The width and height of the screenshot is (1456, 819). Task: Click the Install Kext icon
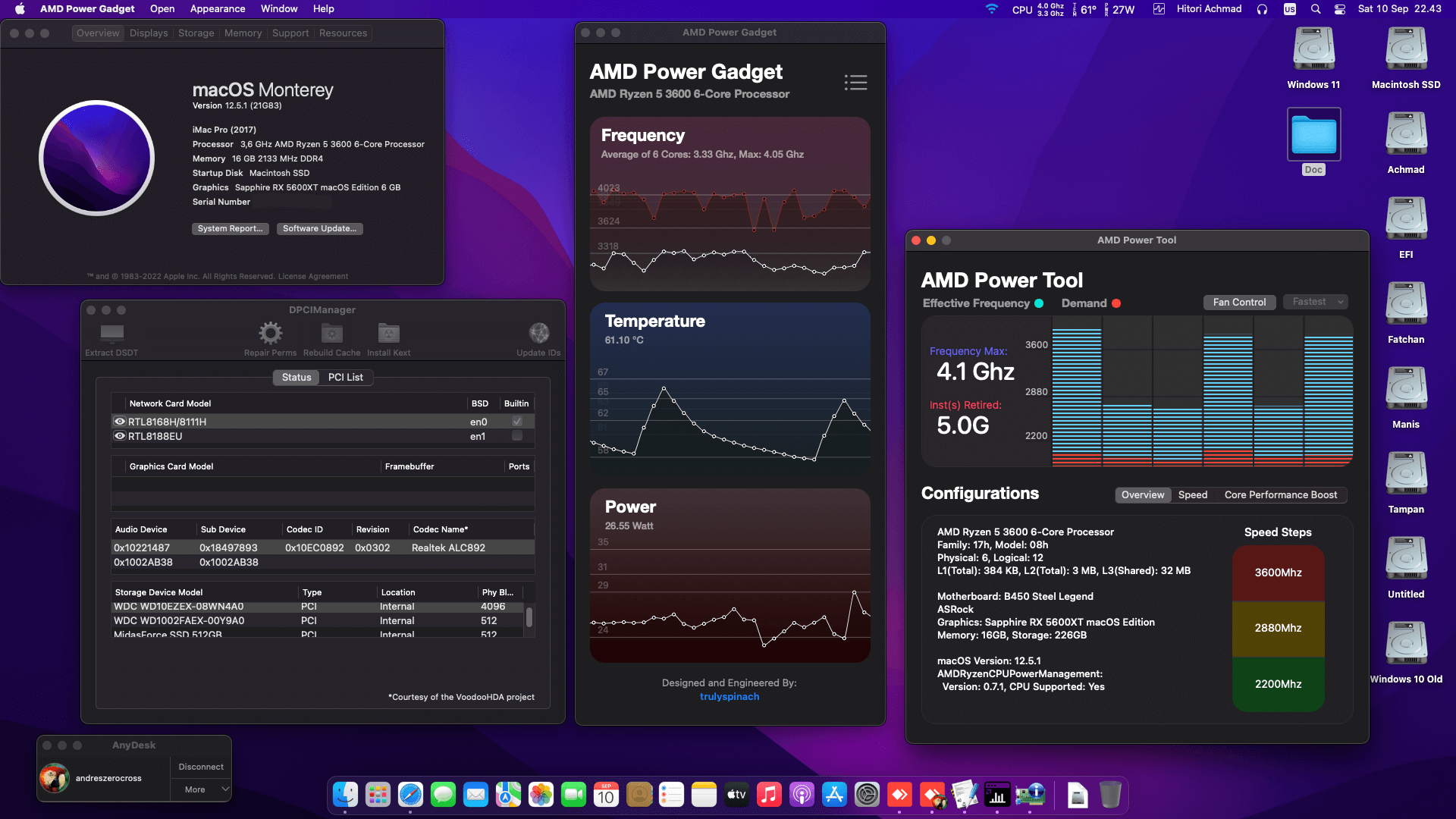click(388, 333)
